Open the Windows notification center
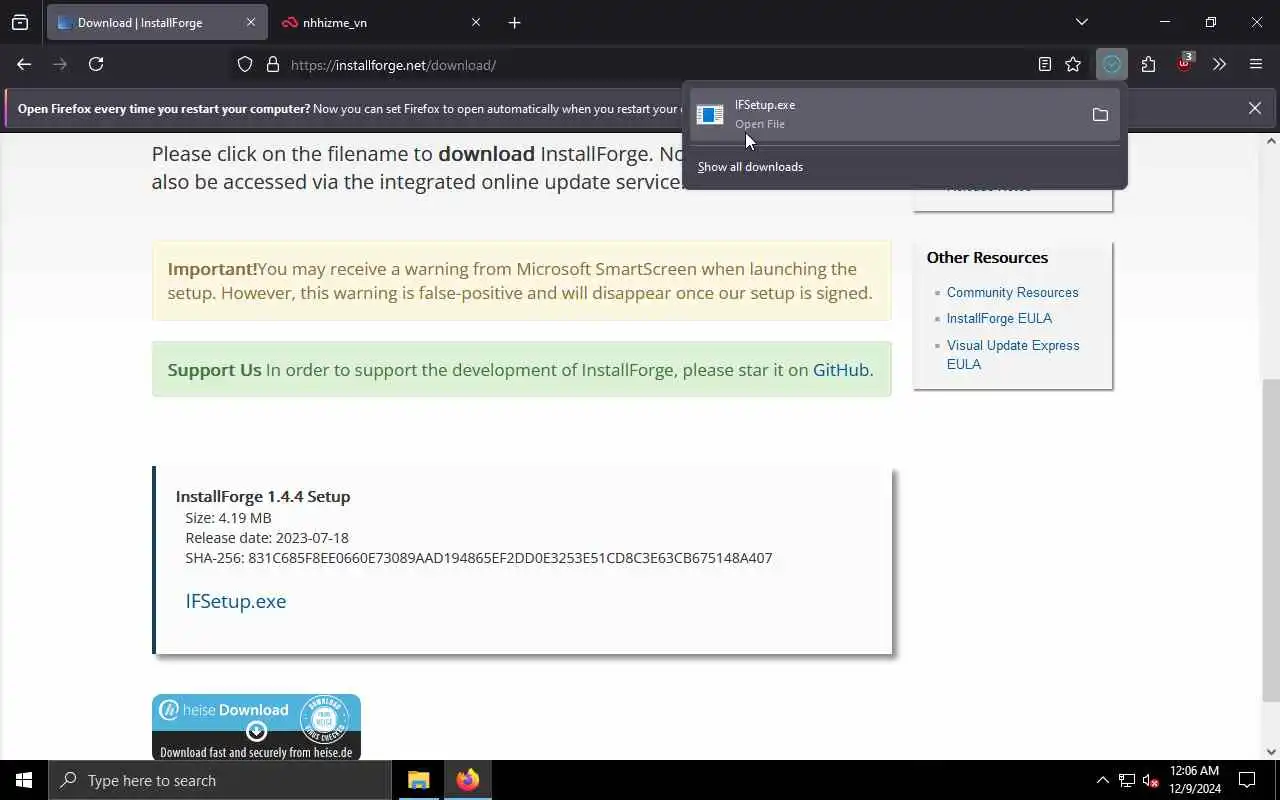The height and width of the screenshot is (800, 1280). pos(1247,780)
